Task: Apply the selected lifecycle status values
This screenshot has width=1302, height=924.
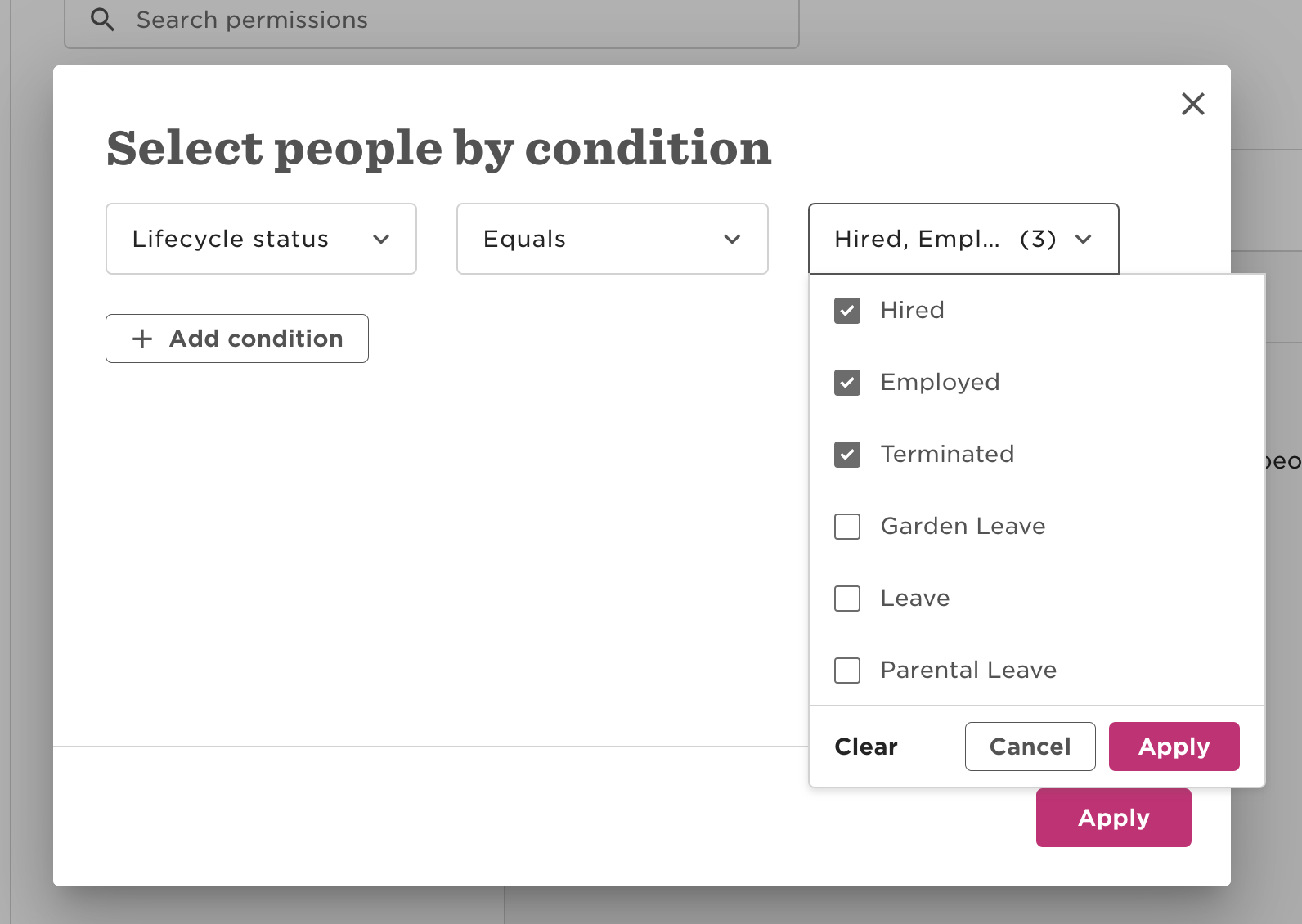Action: click(1174, 747)
